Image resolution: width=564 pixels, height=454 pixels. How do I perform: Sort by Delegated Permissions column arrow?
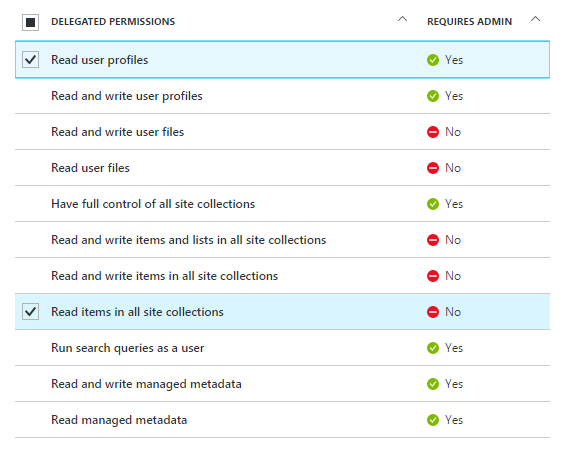click(x=402, y=19)
